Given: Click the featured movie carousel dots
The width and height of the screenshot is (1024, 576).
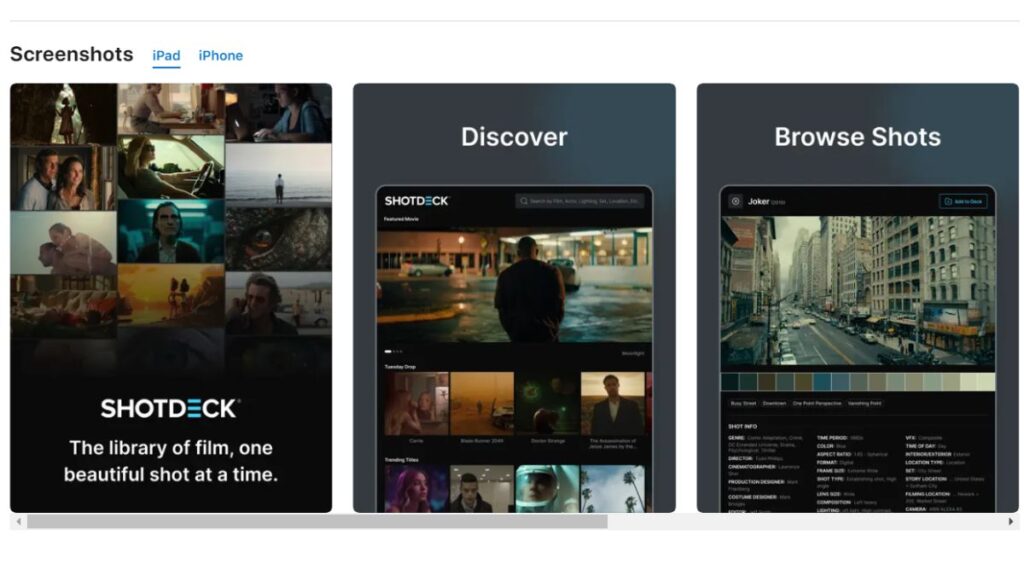Looking at the screenshot, I should 394,352.
